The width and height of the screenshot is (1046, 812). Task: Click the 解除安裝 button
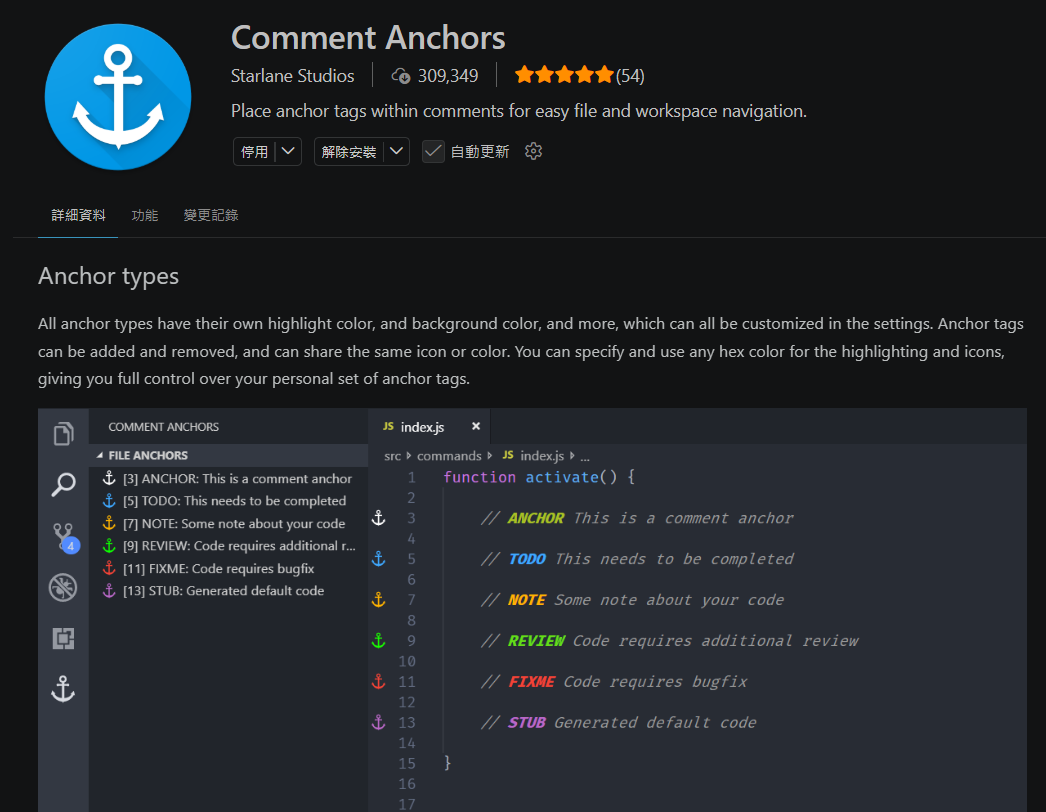pos(349,151)
